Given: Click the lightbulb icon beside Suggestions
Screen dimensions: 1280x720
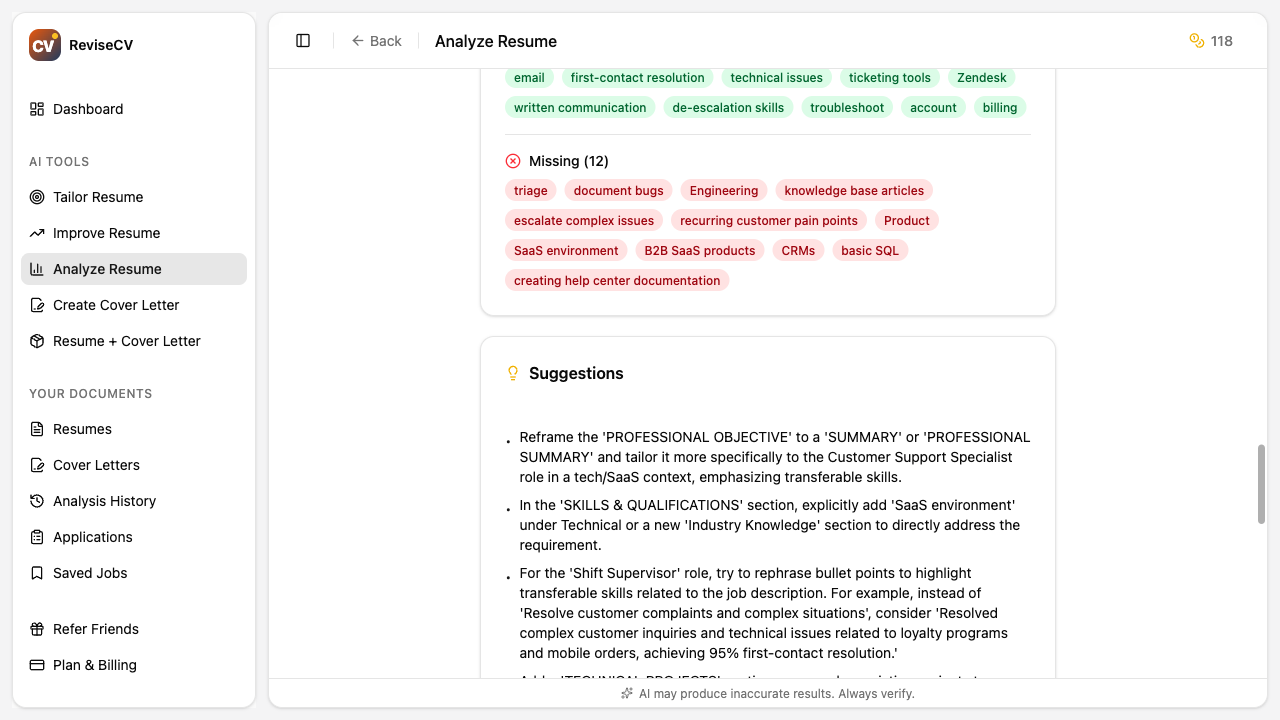Looking at the screenshot, I should 513,372.
